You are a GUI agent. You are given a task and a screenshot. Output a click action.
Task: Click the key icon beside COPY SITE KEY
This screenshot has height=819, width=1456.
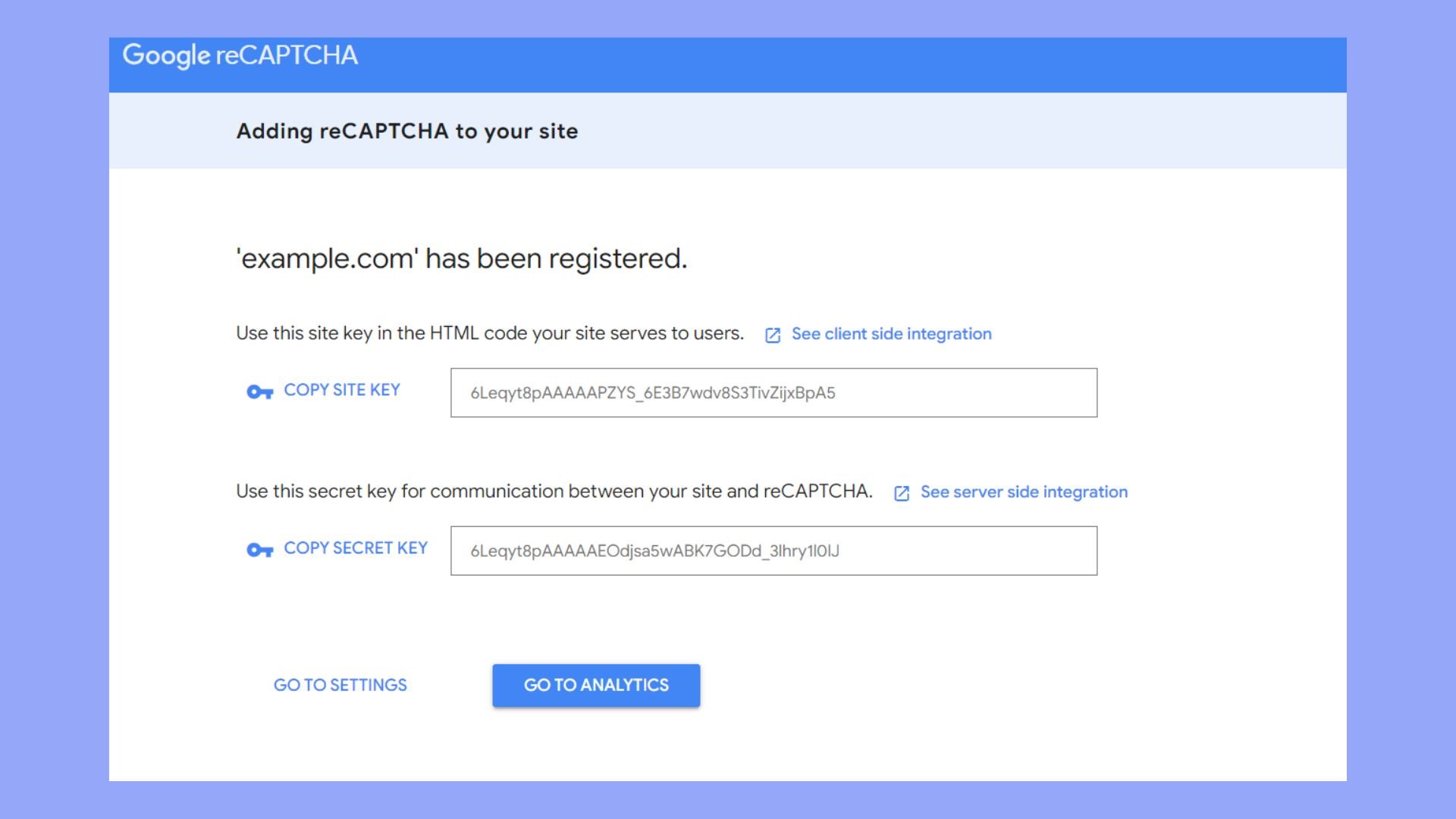tap(259, 392)
